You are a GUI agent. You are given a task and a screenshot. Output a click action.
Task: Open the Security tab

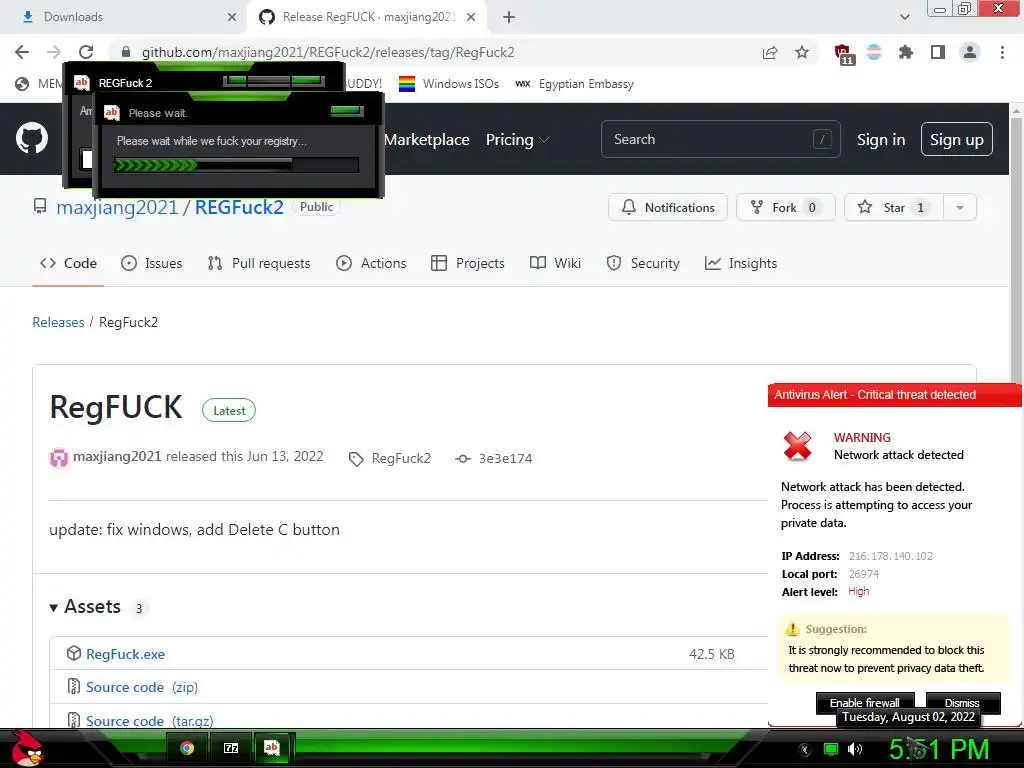click(643, 264)
